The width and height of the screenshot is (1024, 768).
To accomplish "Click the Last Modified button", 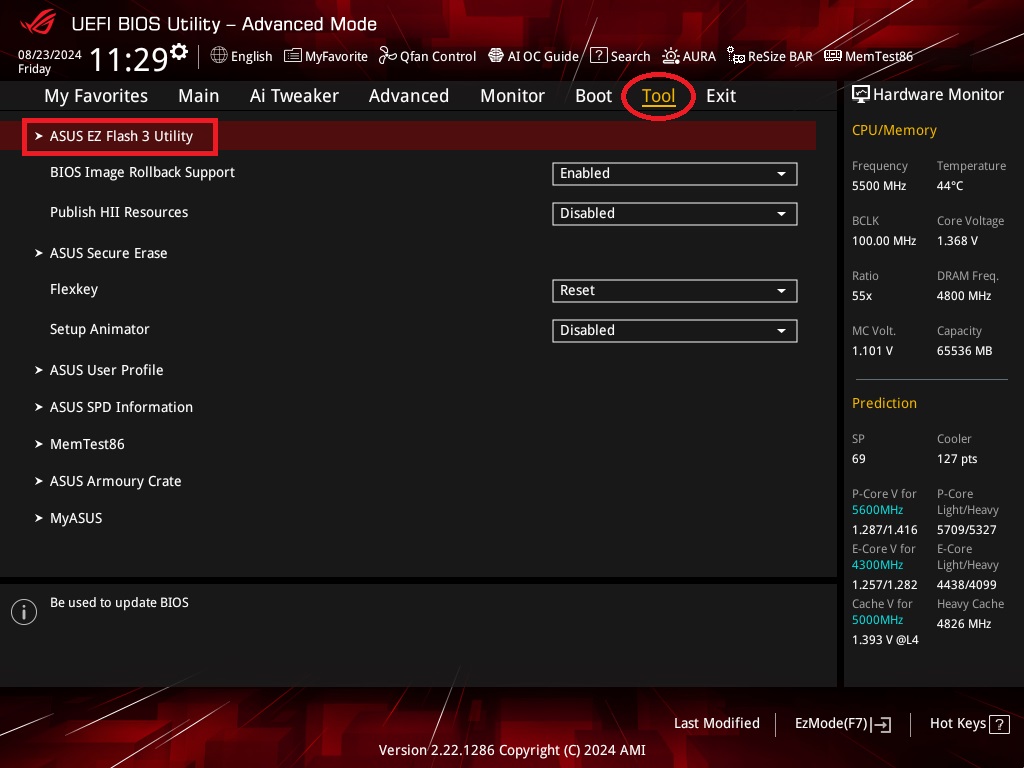I will click(x=716, y=723).
